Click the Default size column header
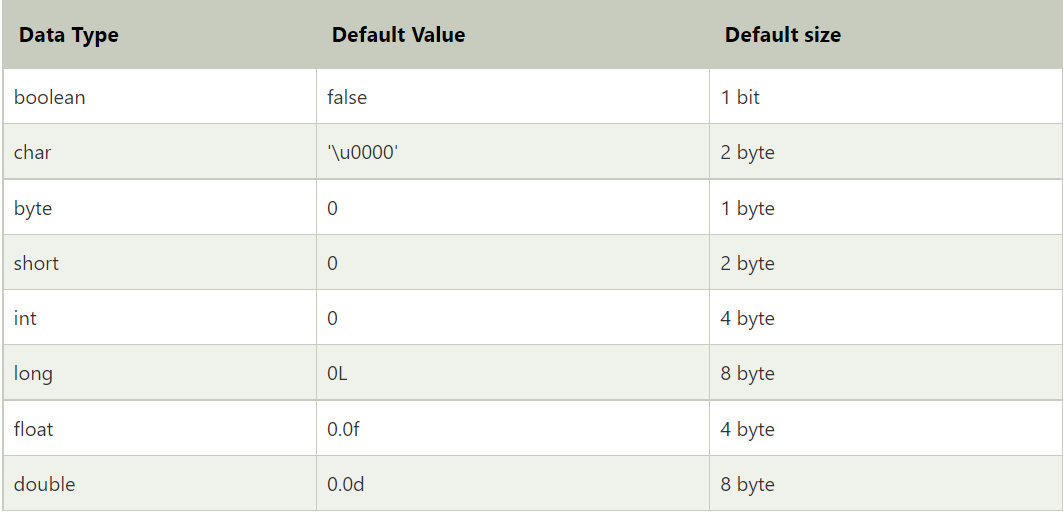 point(782,35)
